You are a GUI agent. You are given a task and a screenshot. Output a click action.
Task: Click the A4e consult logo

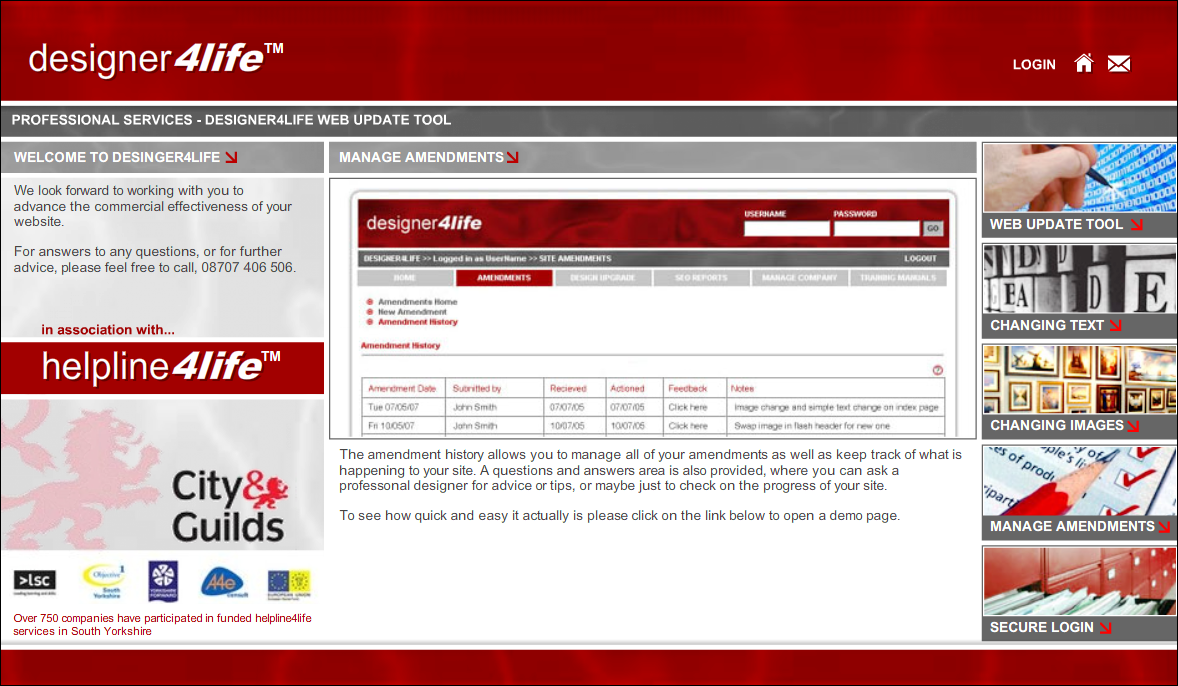[222, 581]
